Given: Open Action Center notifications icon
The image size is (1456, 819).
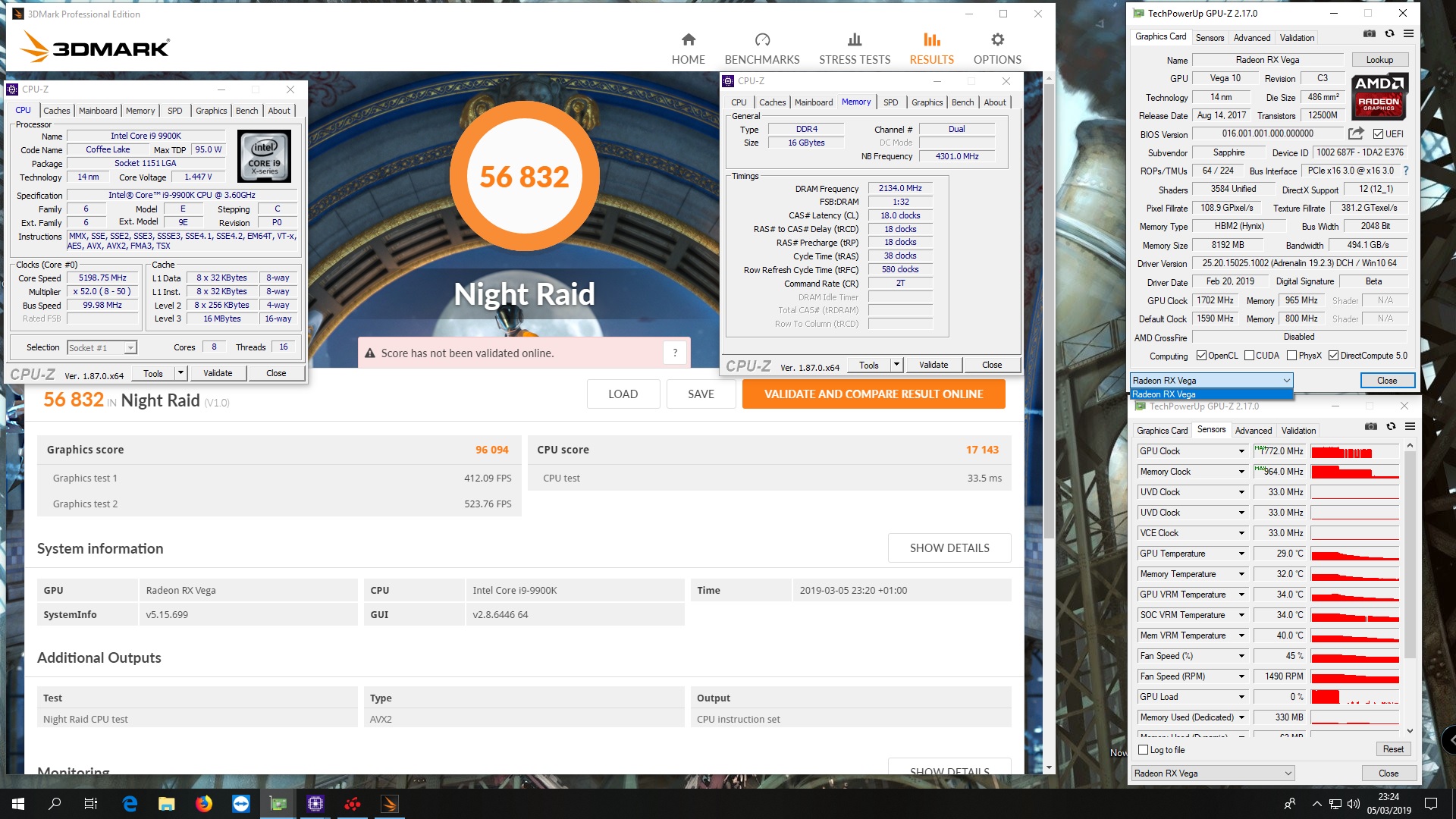Looking at the screenshot, I should click(x=1431, y=804).
